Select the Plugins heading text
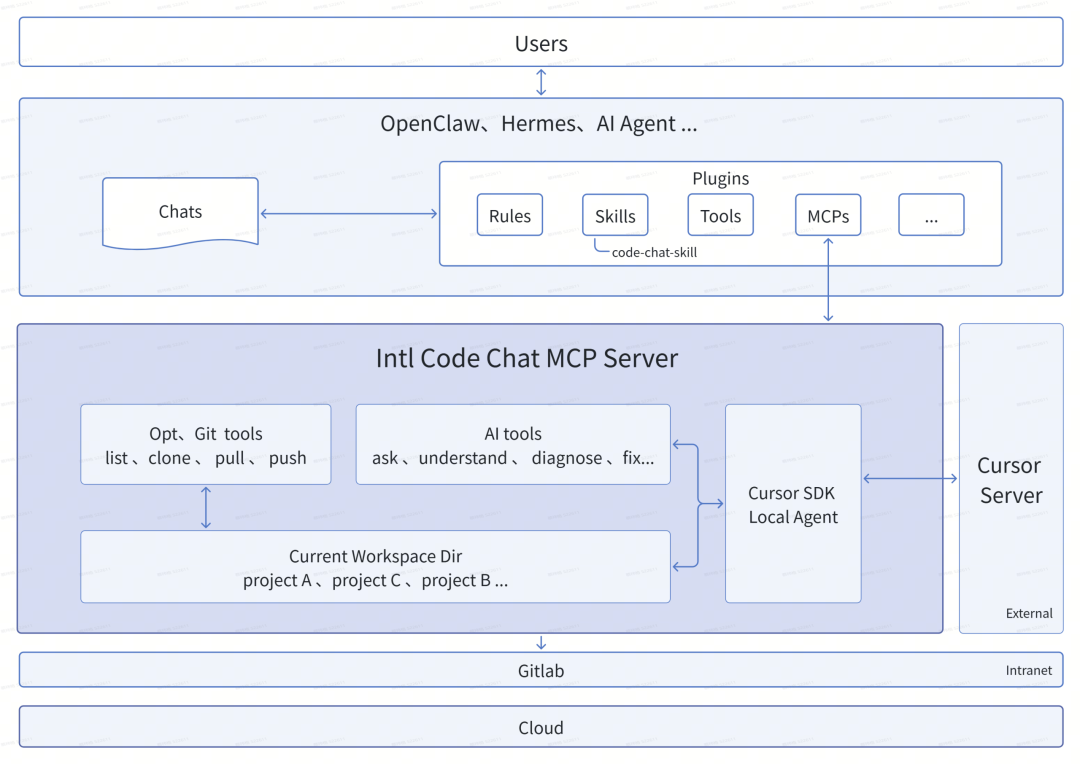Screen dimensions: 1080x764 tap(720, 178)
